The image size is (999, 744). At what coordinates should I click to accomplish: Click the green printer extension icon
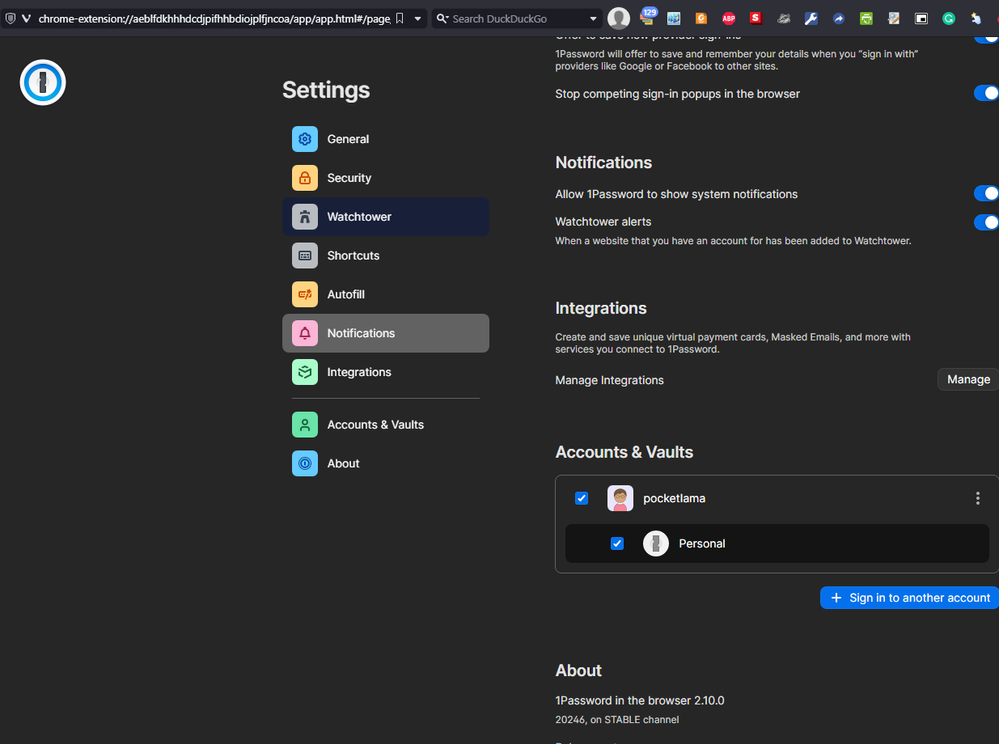click(x=866, y=18)
